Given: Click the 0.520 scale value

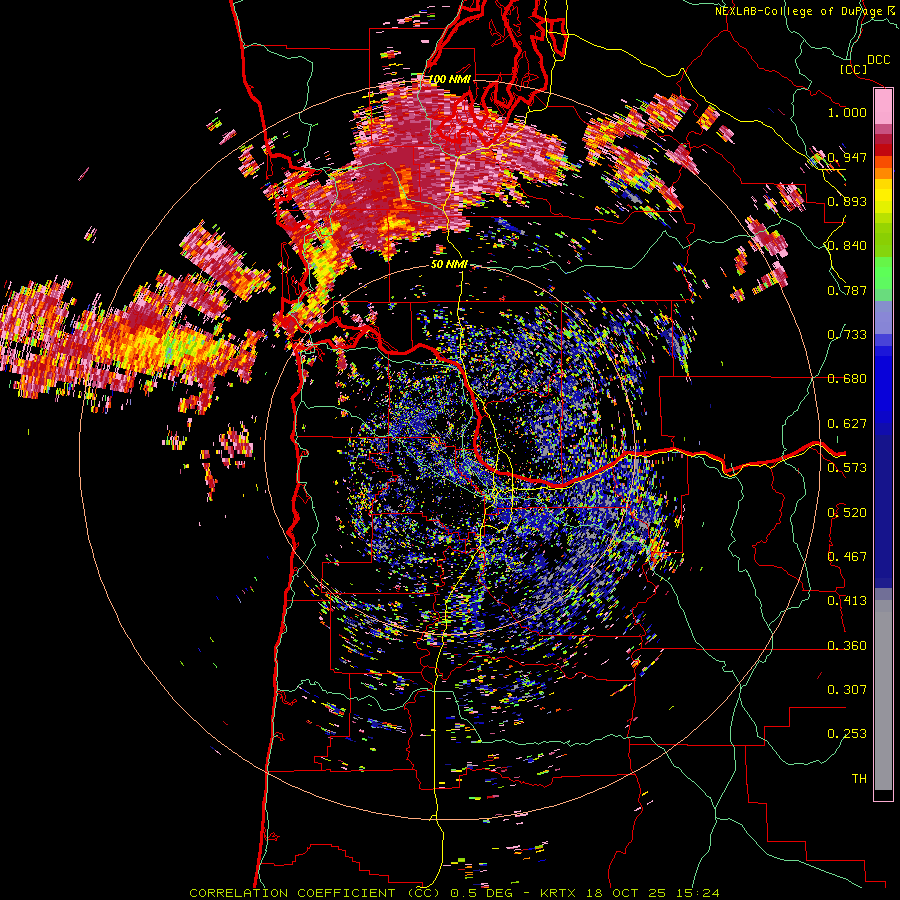Looking at the screenshot, I should click(x=847, y=513).
